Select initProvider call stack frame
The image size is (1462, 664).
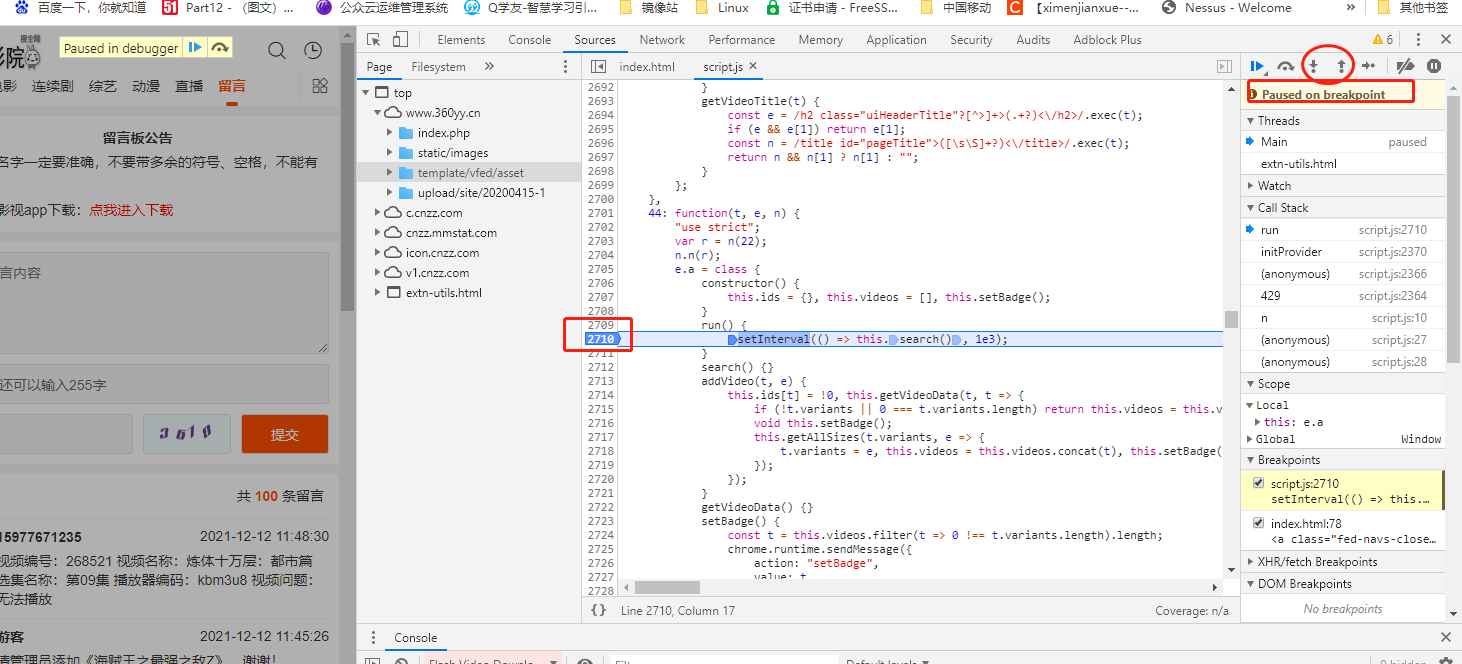pyautogui.click(x=1343, y=252)
